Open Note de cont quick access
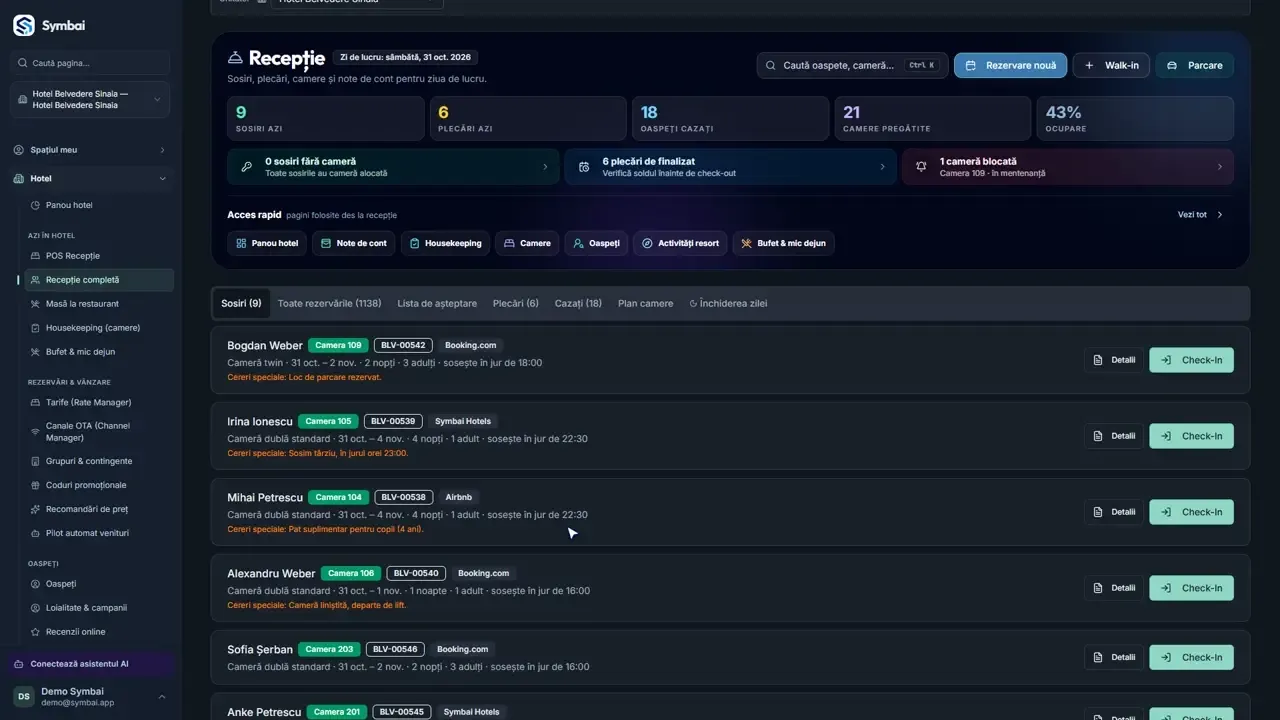The height and width of the screenshot is (720, 1280). point(354,243)
